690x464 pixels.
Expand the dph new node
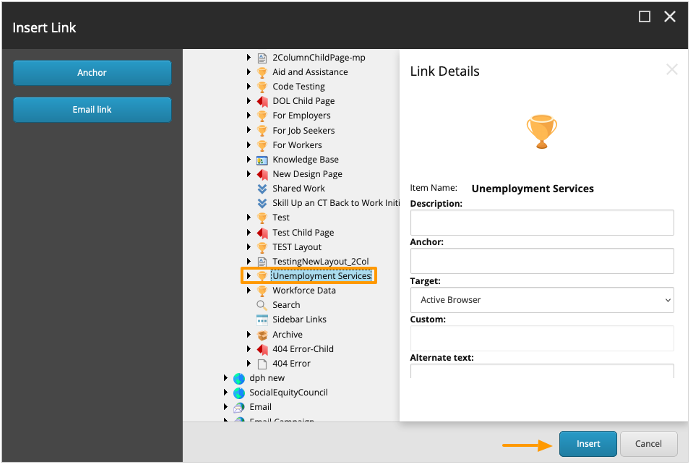pyautogui.click(x=226, y=379)
